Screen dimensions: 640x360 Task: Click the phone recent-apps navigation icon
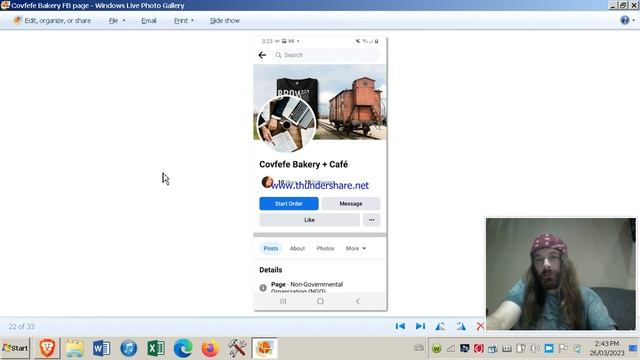[x=283, y=301]
